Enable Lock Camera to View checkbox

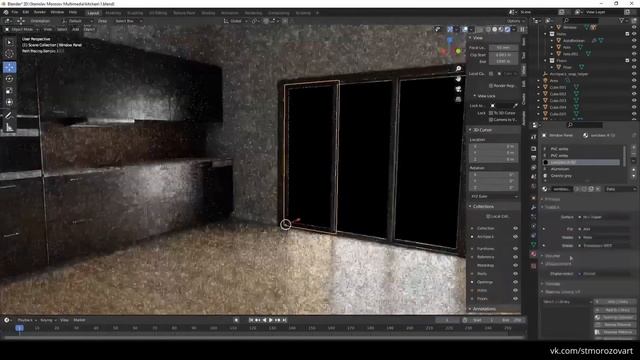tap(491, 120)
